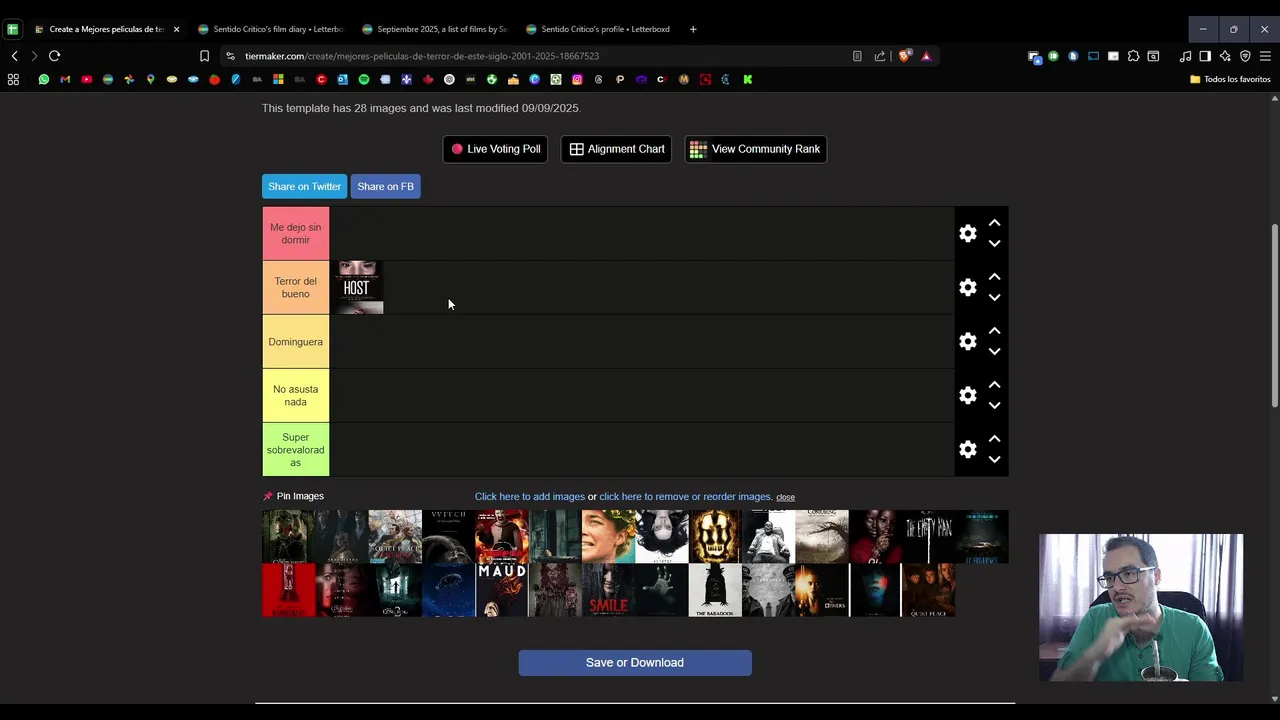This screenshot has width=1280, height=720.
Task: Switch to Sentido Crítico's profile tab
Action: point(598,29)
